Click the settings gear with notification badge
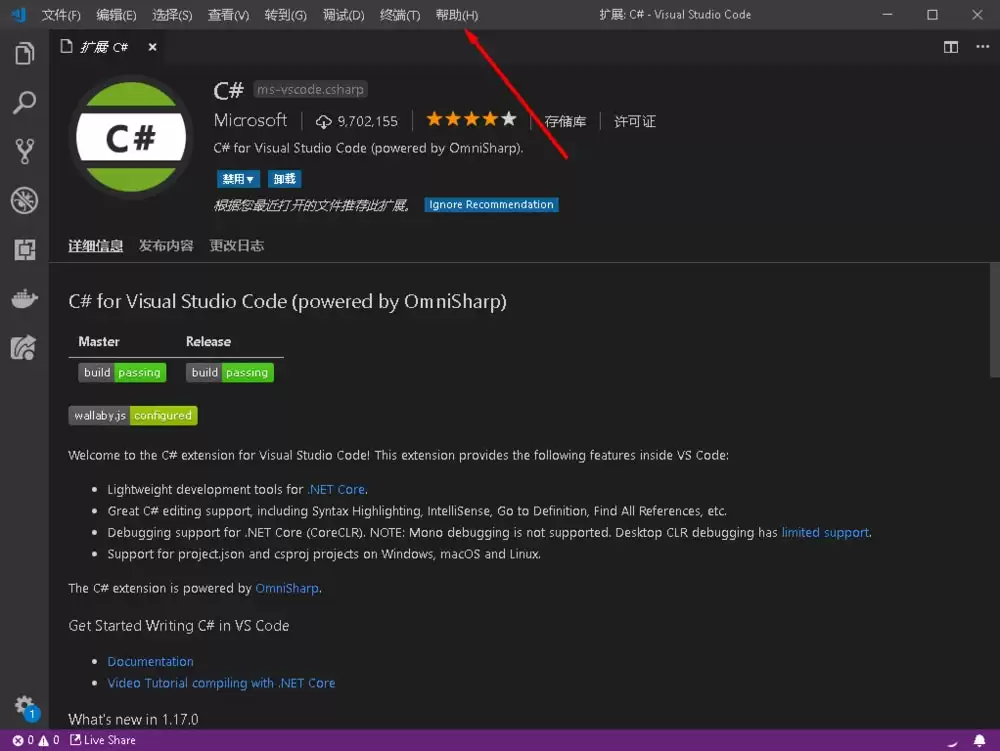The height and width of the screenshot is (751, 1000). 24,705
